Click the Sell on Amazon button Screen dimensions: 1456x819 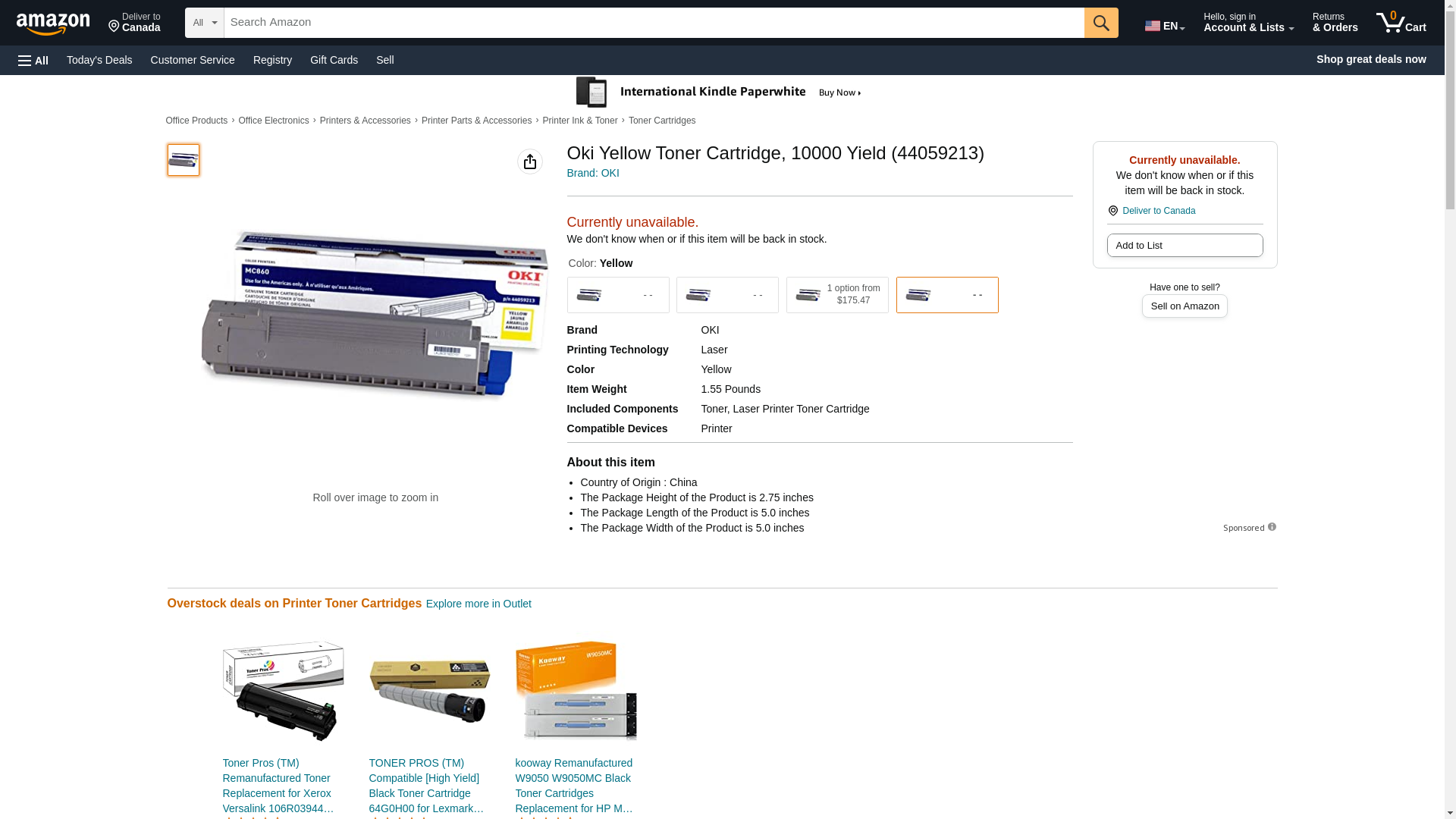pos(1184,306)
